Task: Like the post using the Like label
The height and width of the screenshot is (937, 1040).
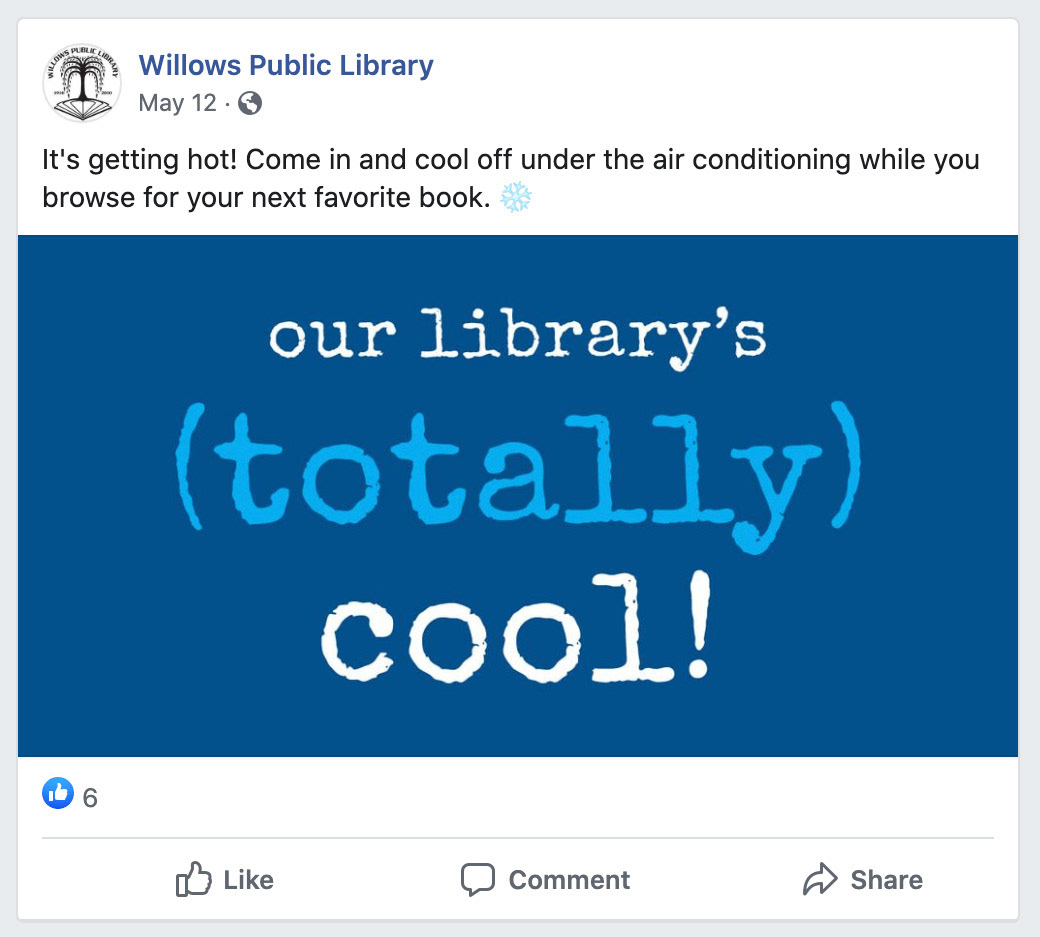Action: coord(248,880)
